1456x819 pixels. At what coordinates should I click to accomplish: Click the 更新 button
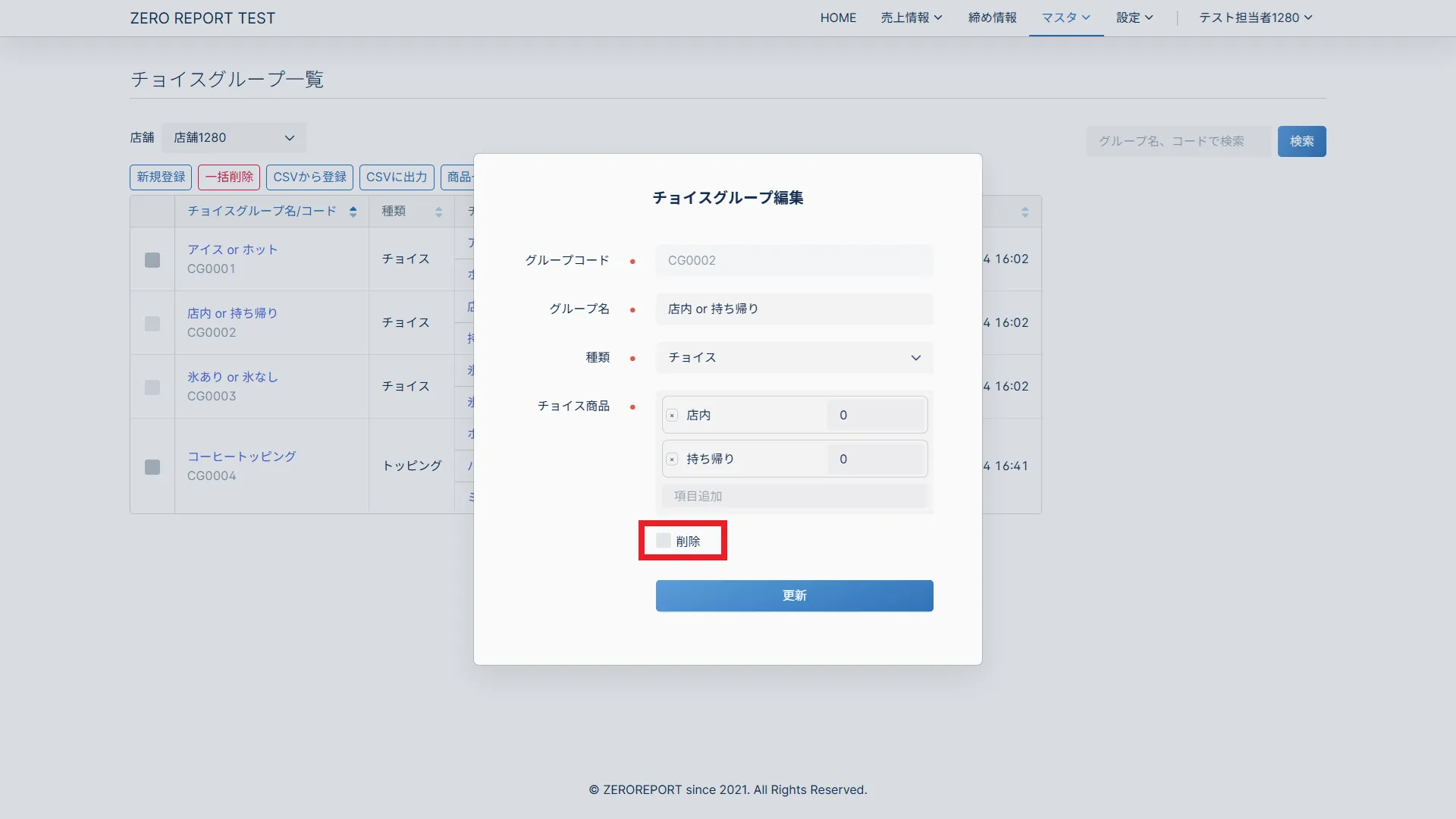click(794, 596)
